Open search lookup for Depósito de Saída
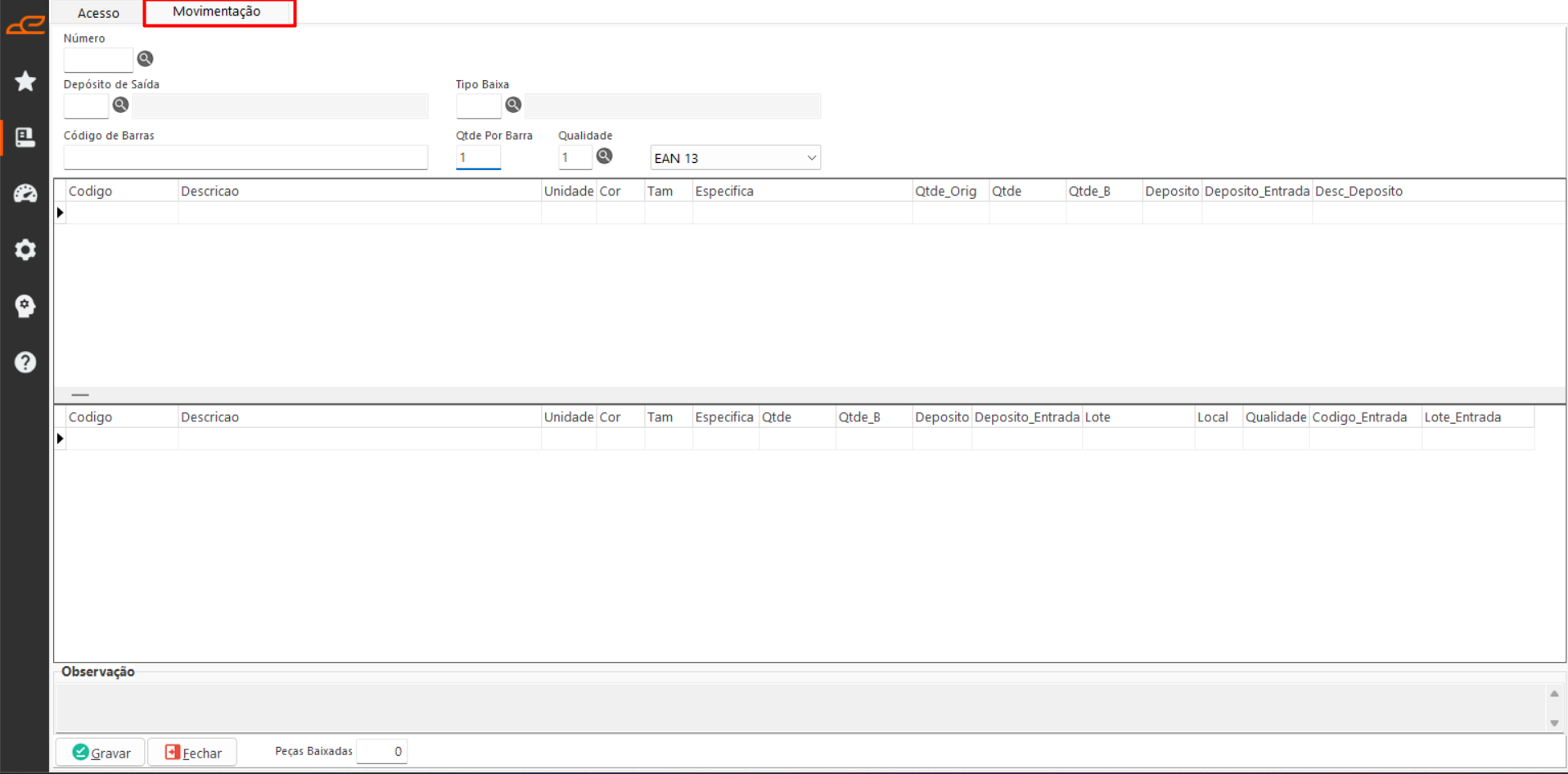Screen dimensions: 1568x774 [x=120, y=105]
